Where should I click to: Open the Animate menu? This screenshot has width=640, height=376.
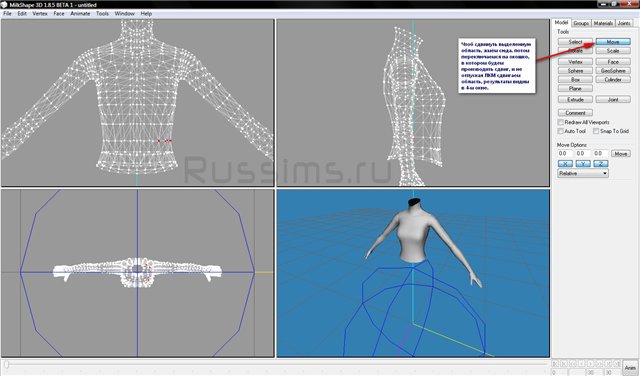[80, 13]
